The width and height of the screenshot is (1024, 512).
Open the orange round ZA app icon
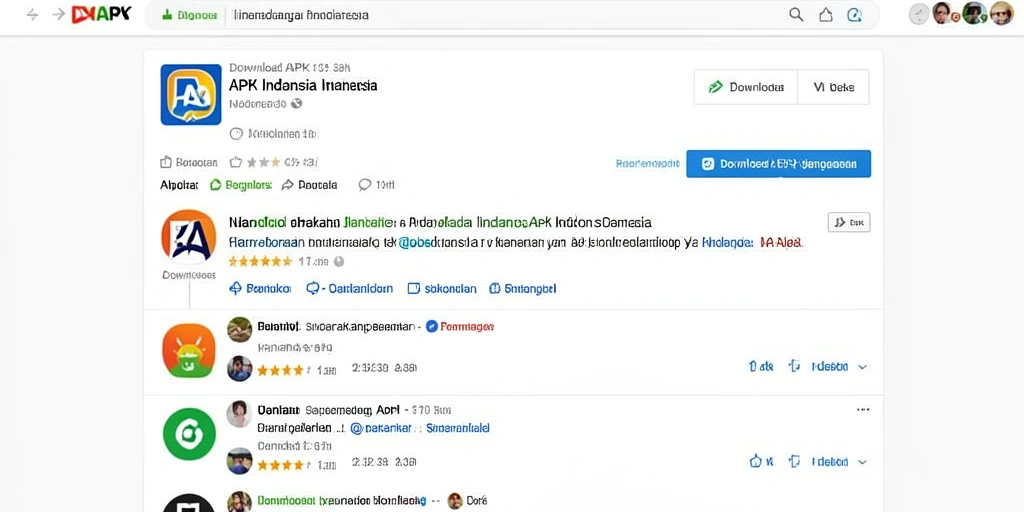[189, 236]
